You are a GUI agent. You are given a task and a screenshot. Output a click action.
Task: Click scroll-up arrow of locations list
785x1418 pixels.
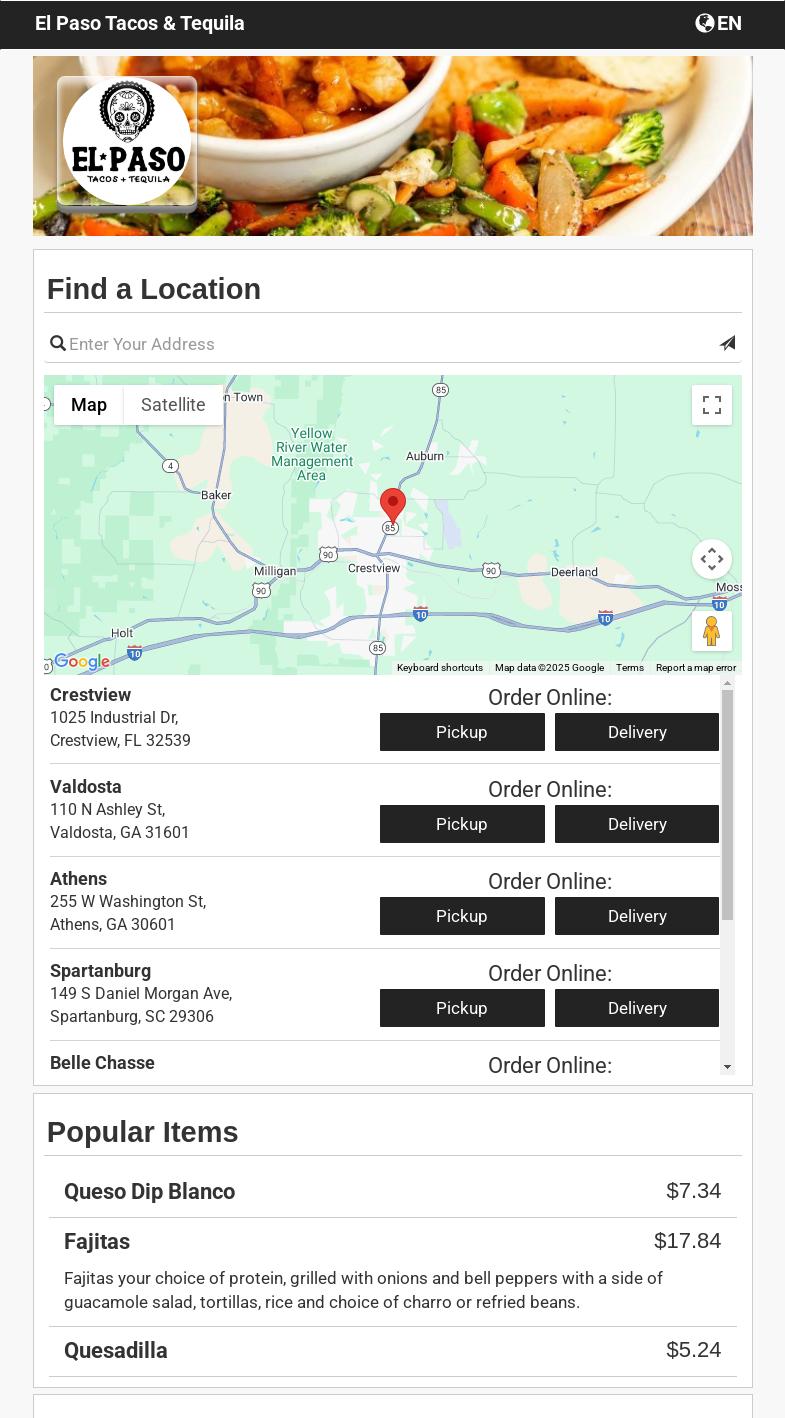(728, 683)
